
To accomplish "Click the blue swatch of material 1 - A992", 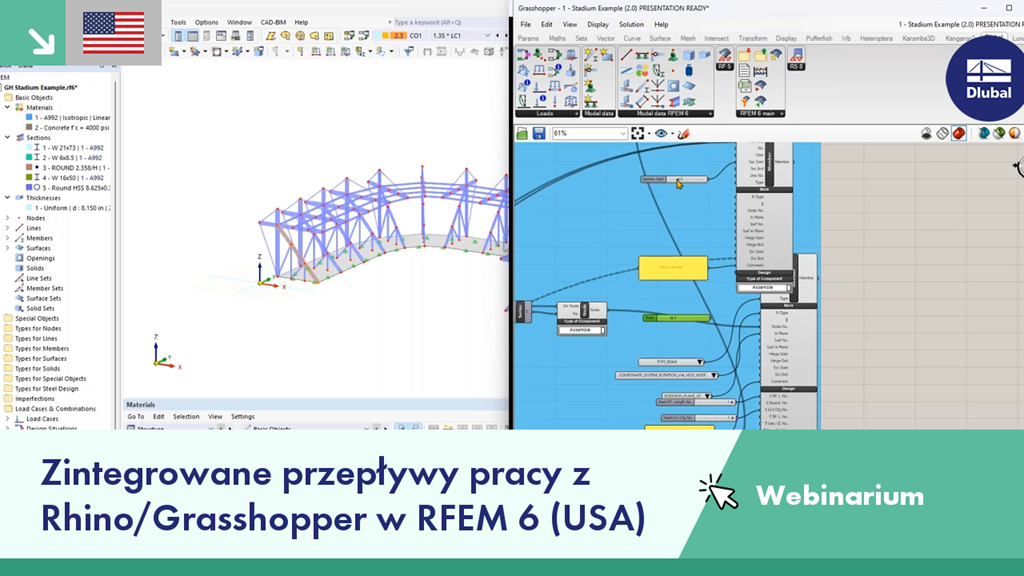I will 29,118.
